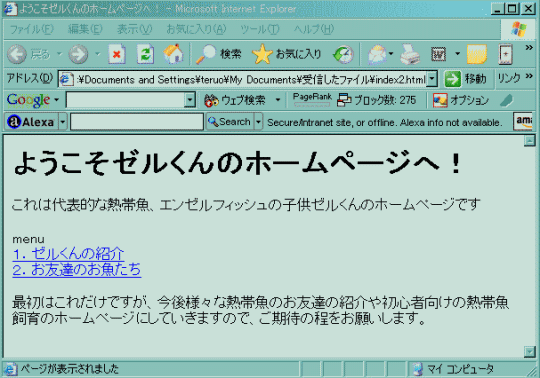The height and width of the screenshot is (378, 540).
Task: Click the ウェブ検索 binoculars button
Action: tap(235, 100)
